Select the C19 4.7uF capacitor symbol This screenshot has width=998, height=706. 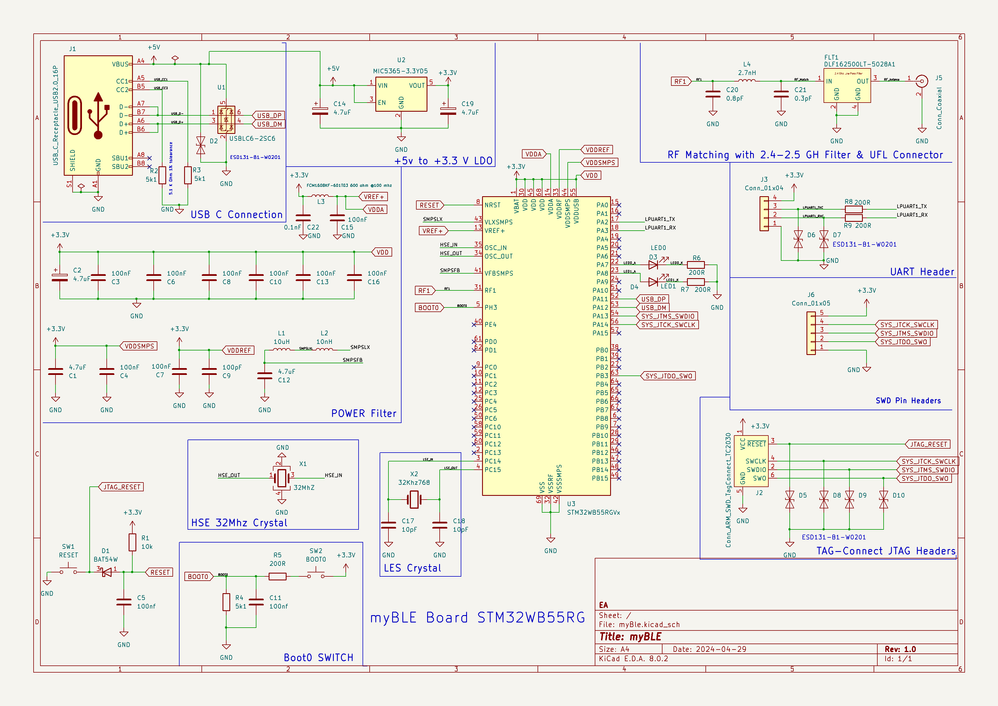click(x=448, y=109)
